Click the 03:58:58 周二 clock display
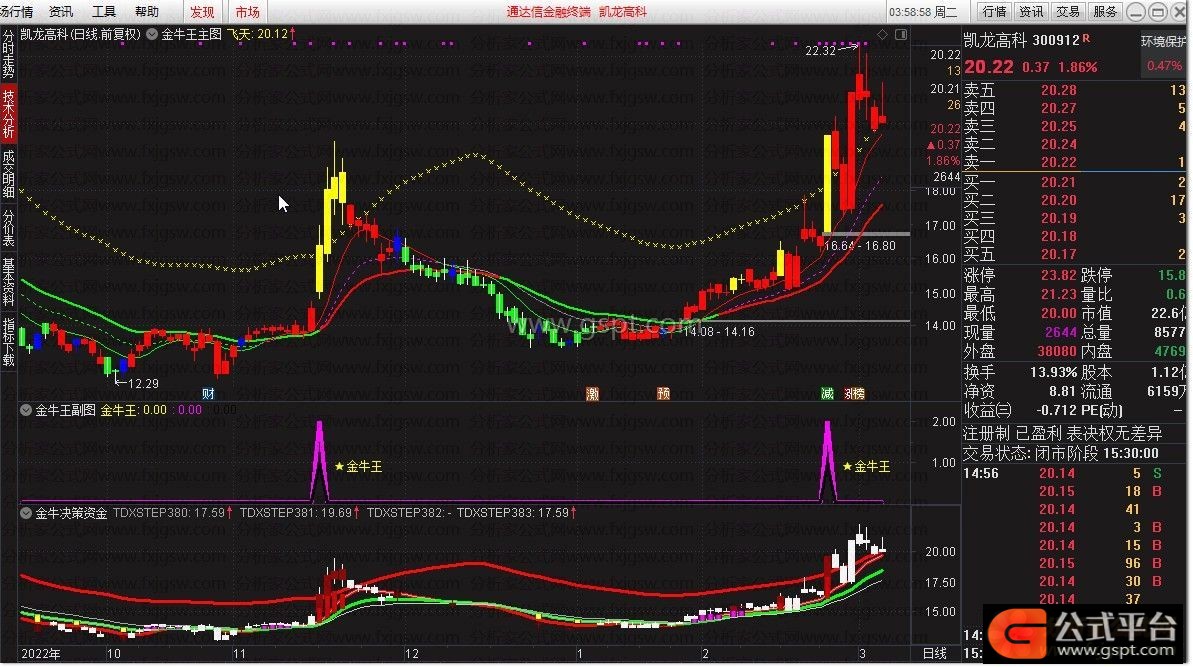This screenshot has height=667, width=1193. click(x=923, y=12)
